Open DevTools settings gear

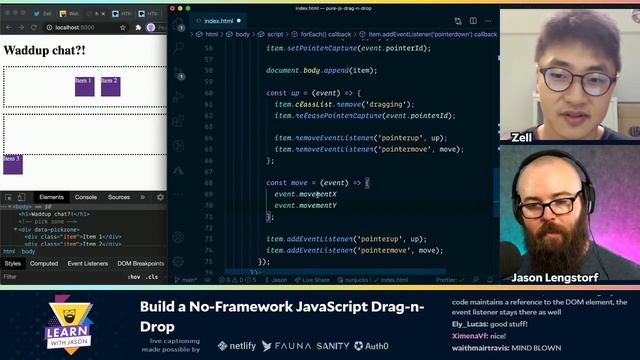point(160,198)
